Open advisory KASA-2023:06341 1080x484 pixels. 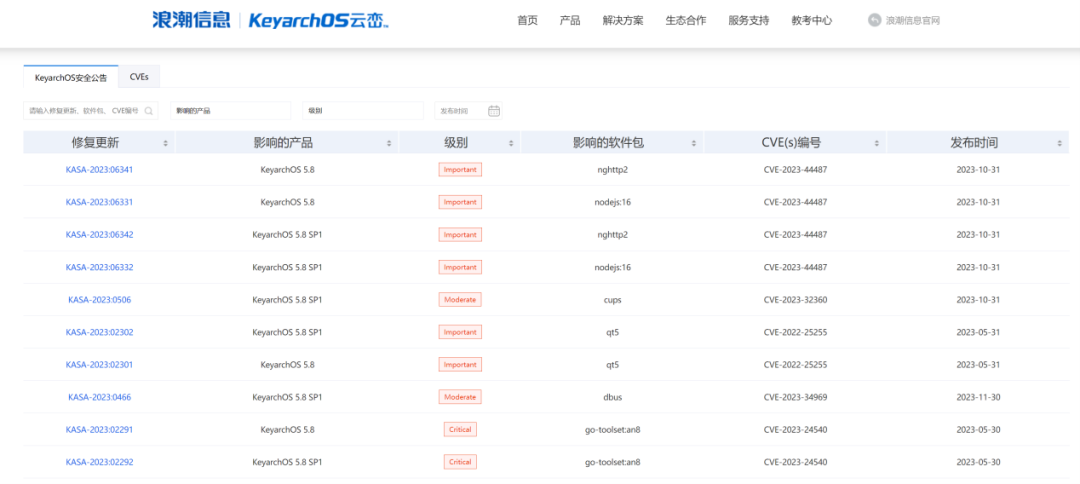point(99,169)
